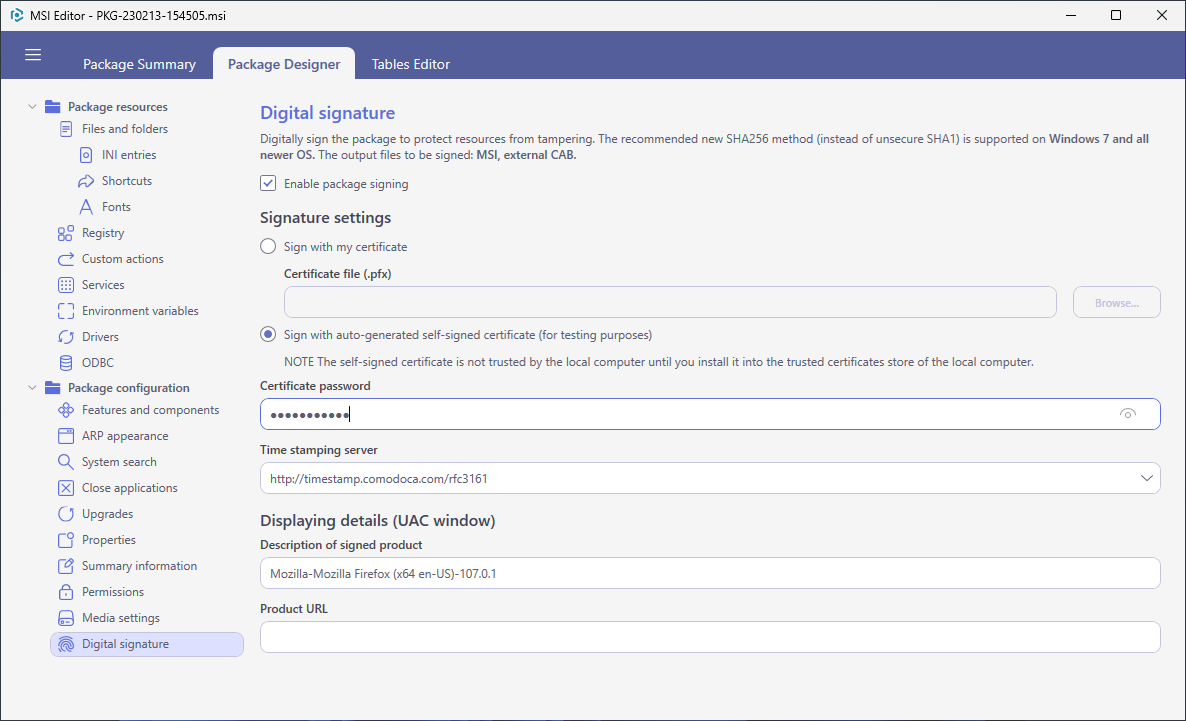
Task: Click the Package resources folder icon
Action: click(52, 107)
